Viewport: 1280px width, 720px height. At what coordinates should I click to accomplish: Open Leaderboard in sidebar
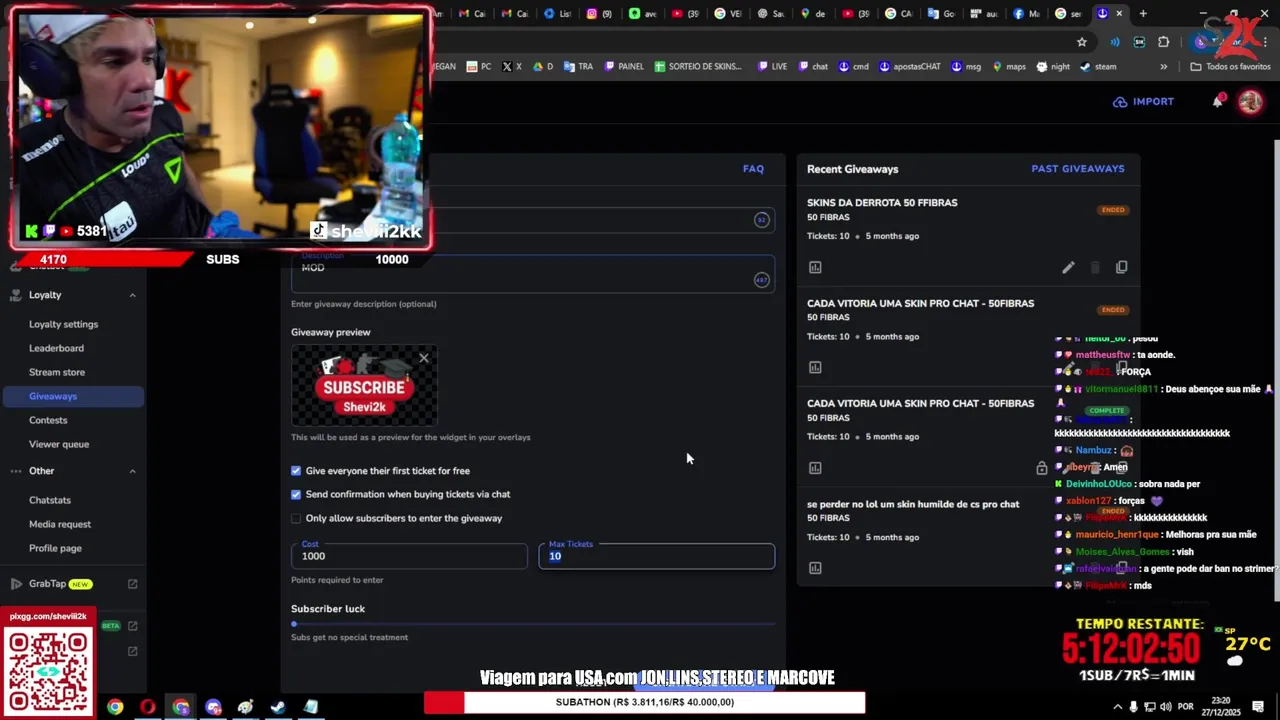point(56,348)
